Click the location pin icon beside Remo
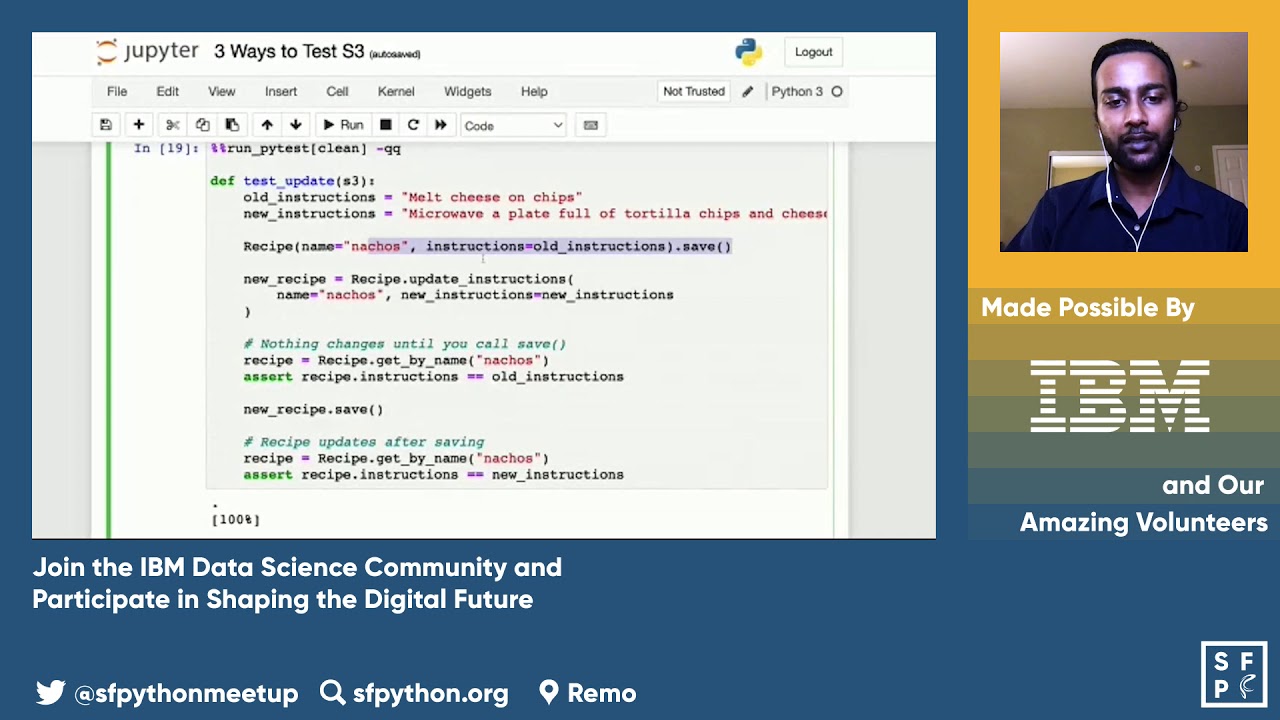This screenshot has width=1280, height=720. pos(549,692)
